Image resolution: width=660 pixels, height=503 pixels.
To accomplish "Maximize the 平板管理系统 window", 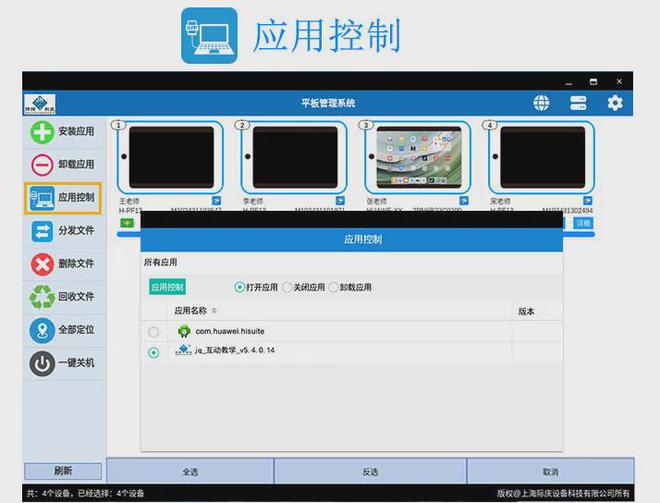I will click(593, 82).
